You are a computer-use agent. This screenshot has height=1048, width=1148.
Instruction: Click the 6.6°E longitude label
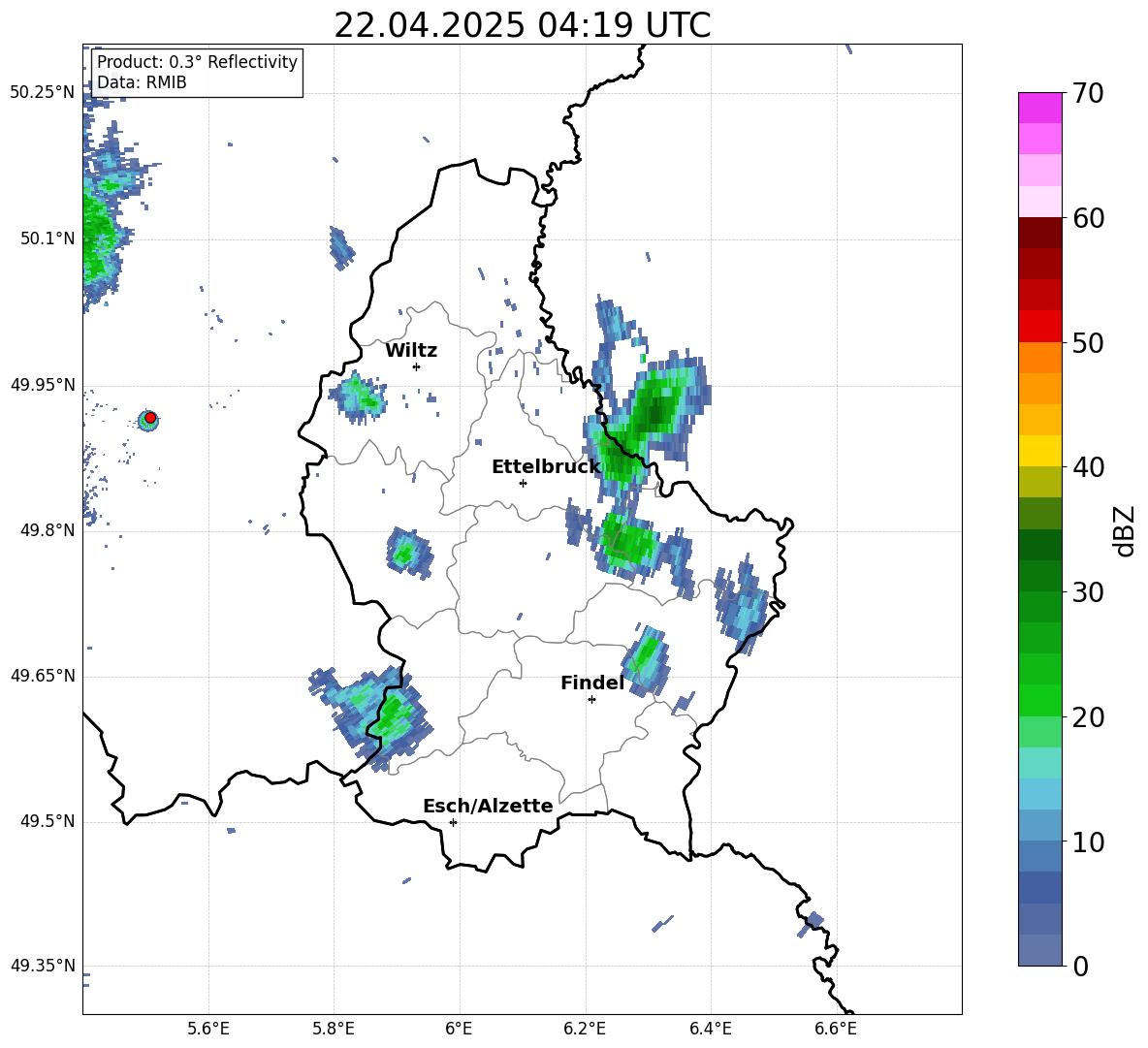(836, 1029)
